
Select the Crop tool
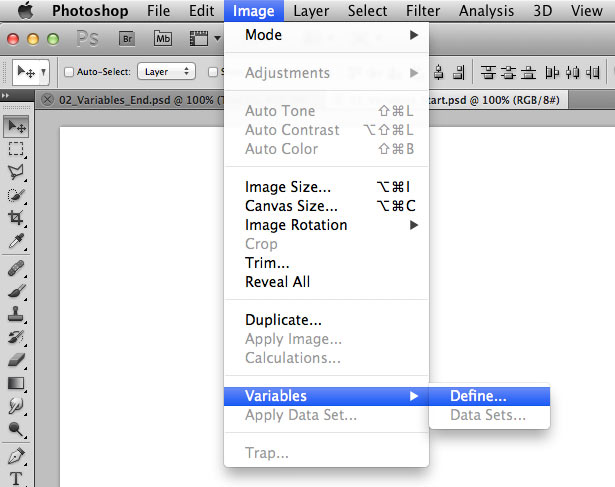click(x=16, y=218)
